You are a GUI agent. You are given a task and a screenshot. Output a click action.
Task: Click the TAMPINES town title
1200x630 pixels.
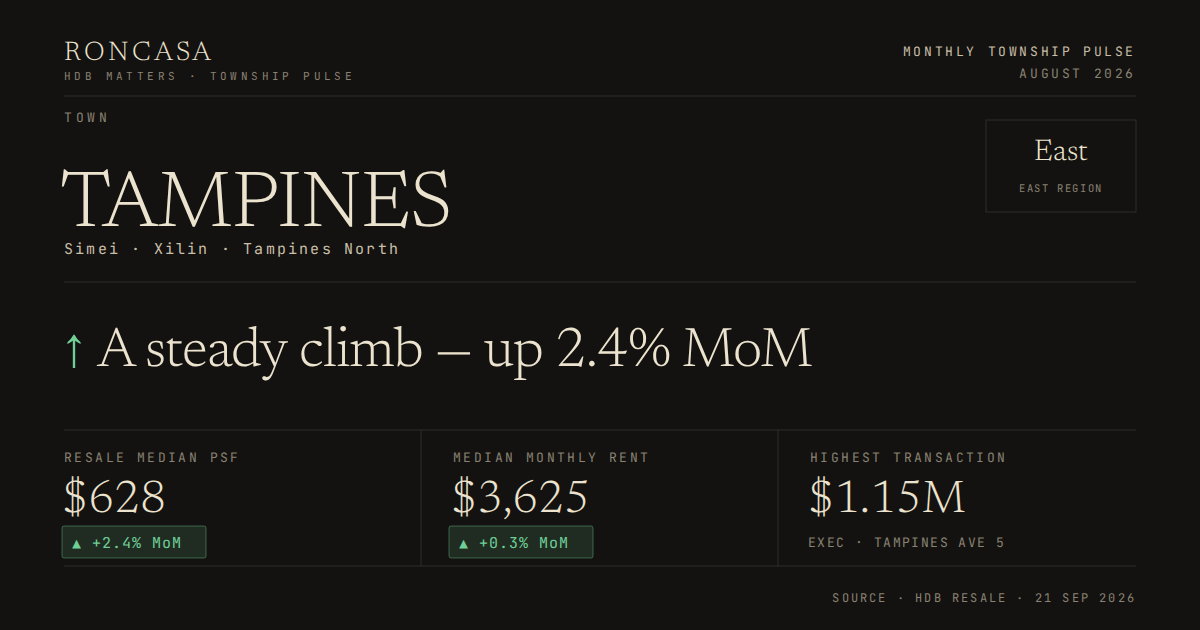[256, 200]
